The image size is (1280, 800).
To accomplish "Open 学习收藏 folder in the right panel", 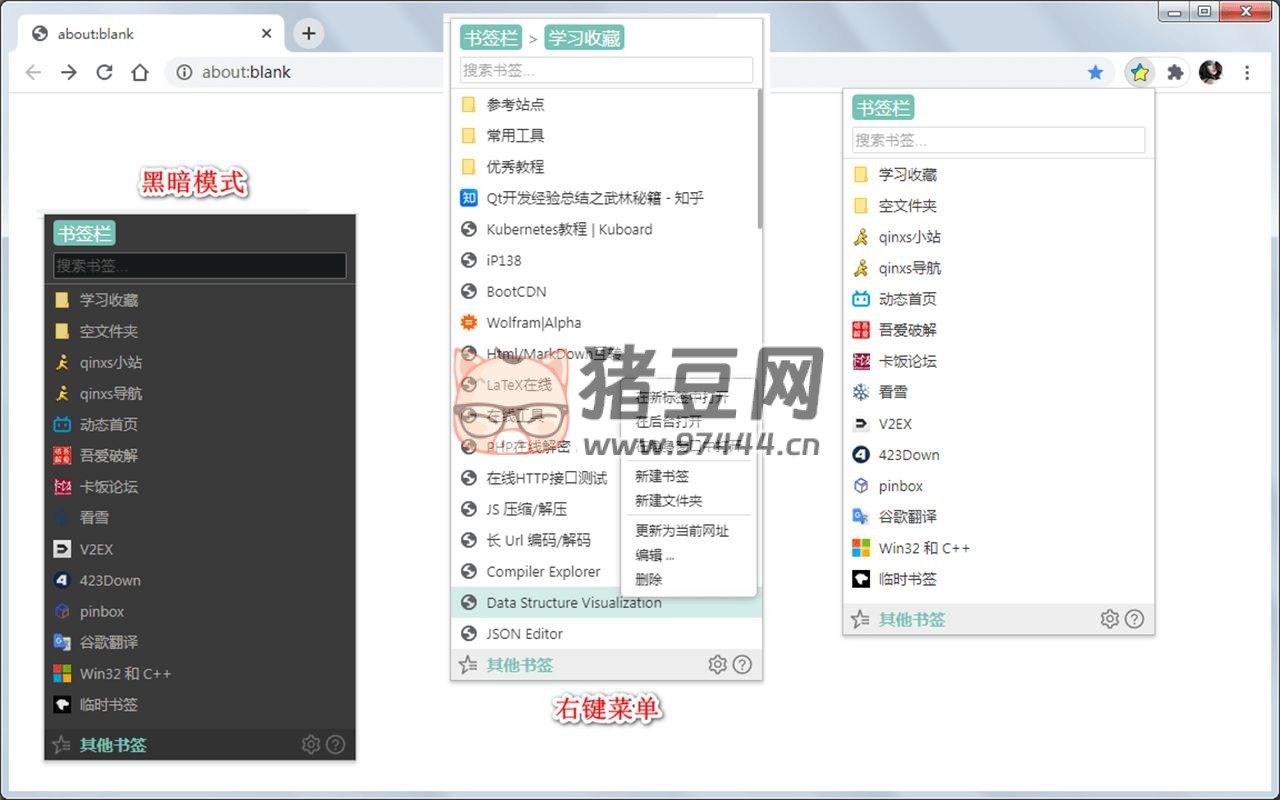I will click(907, 174).
